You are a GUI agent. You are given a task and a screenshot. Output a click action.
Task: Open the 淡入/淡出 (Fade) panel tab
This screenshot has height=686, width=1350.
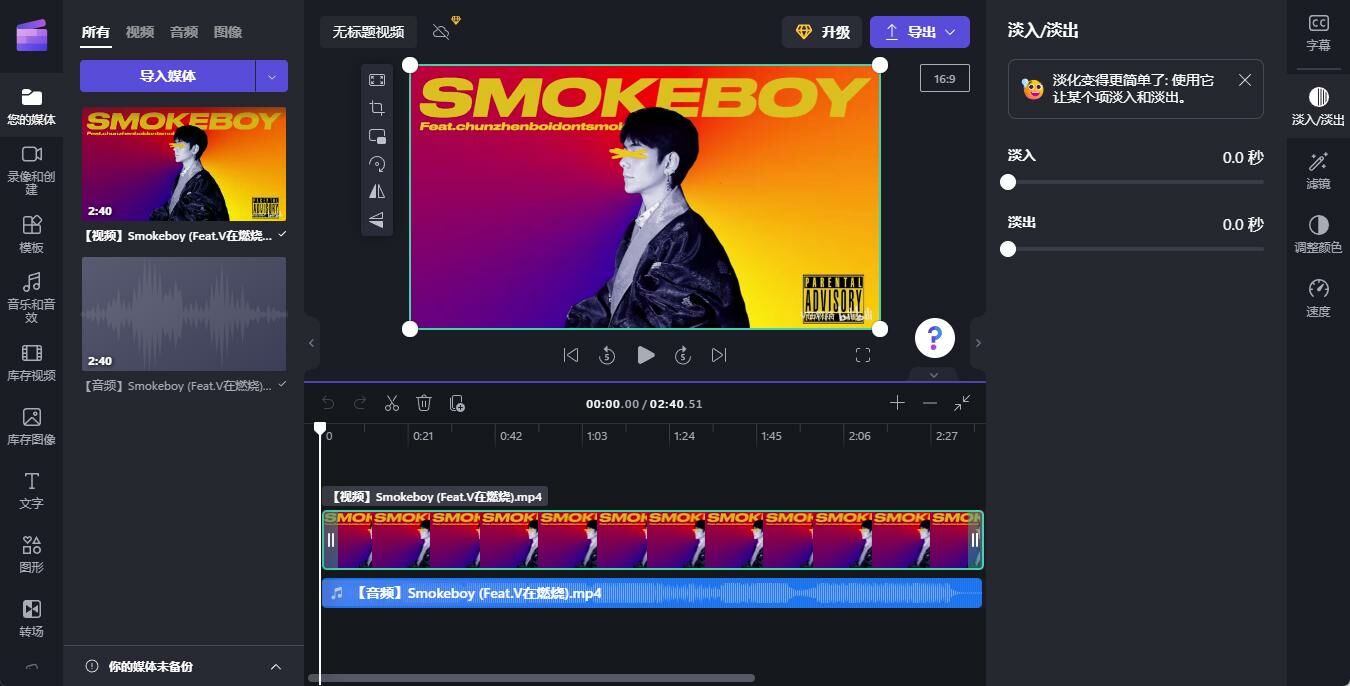[x=1318, y=106]
